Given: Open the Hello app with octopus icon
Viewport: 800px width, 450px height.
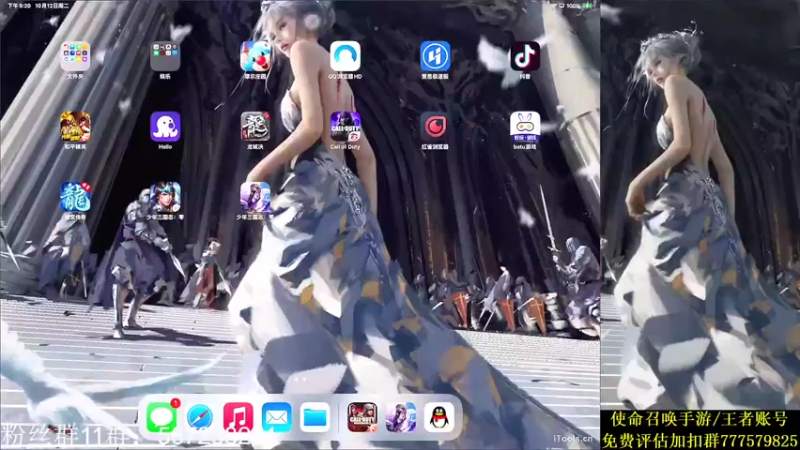Looking at the screenshot, I should [165, 127].
